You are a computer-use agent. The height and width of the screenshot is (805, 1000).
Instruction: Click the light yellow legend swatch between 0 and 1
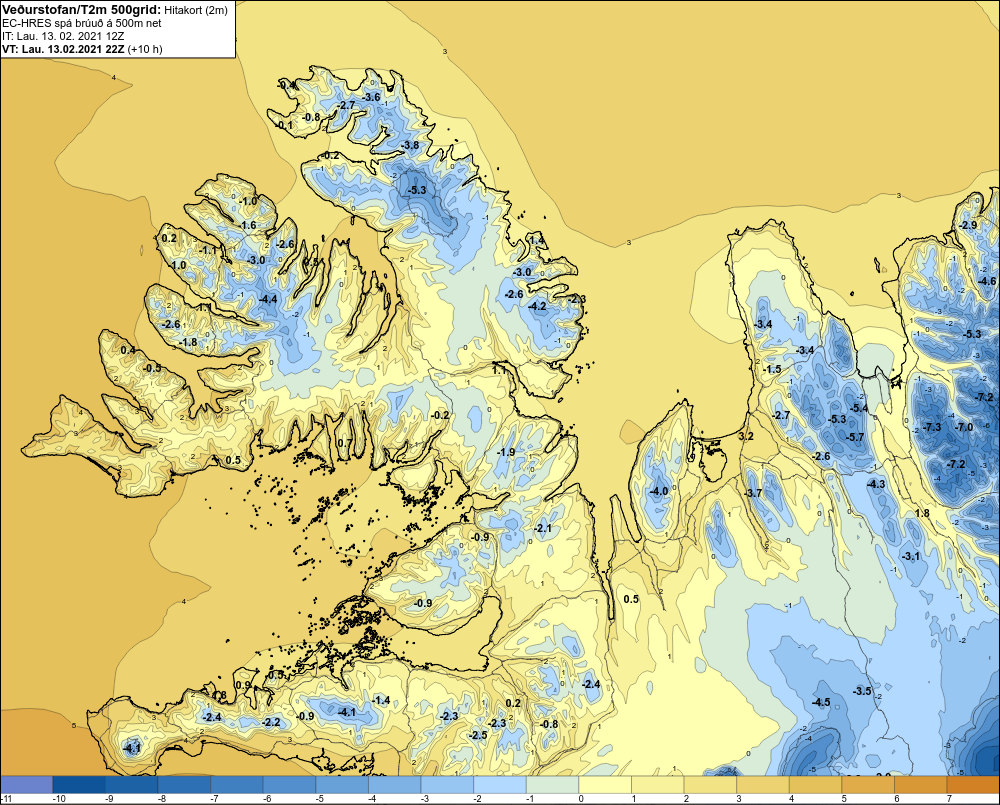click(x=606, y=785)
